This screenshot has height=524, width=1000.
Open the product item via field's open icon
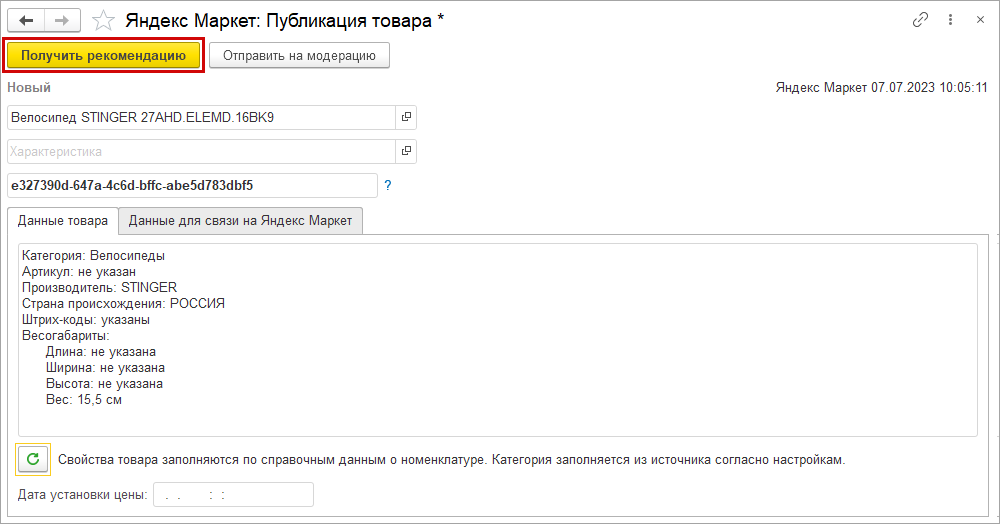coord(406,118)
